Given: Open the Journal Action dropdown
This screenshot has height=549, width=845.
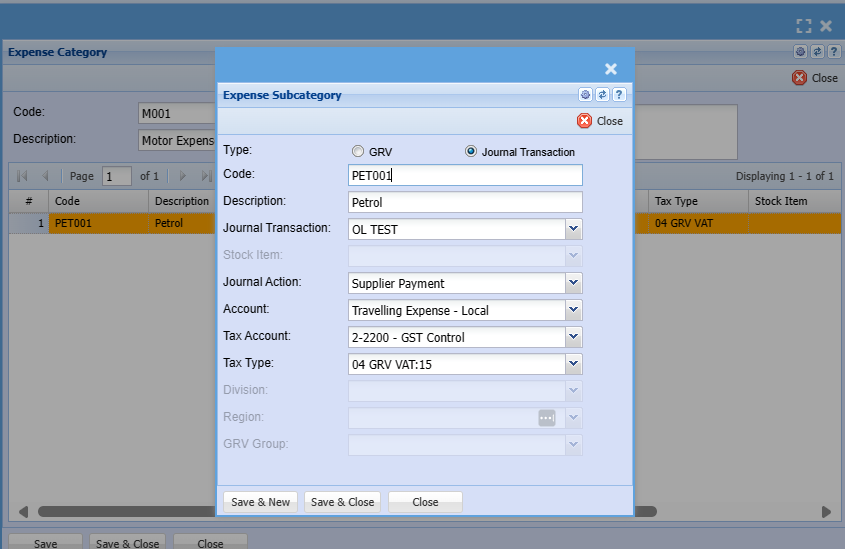Looking at the screenshot, I should click(573, 283).
